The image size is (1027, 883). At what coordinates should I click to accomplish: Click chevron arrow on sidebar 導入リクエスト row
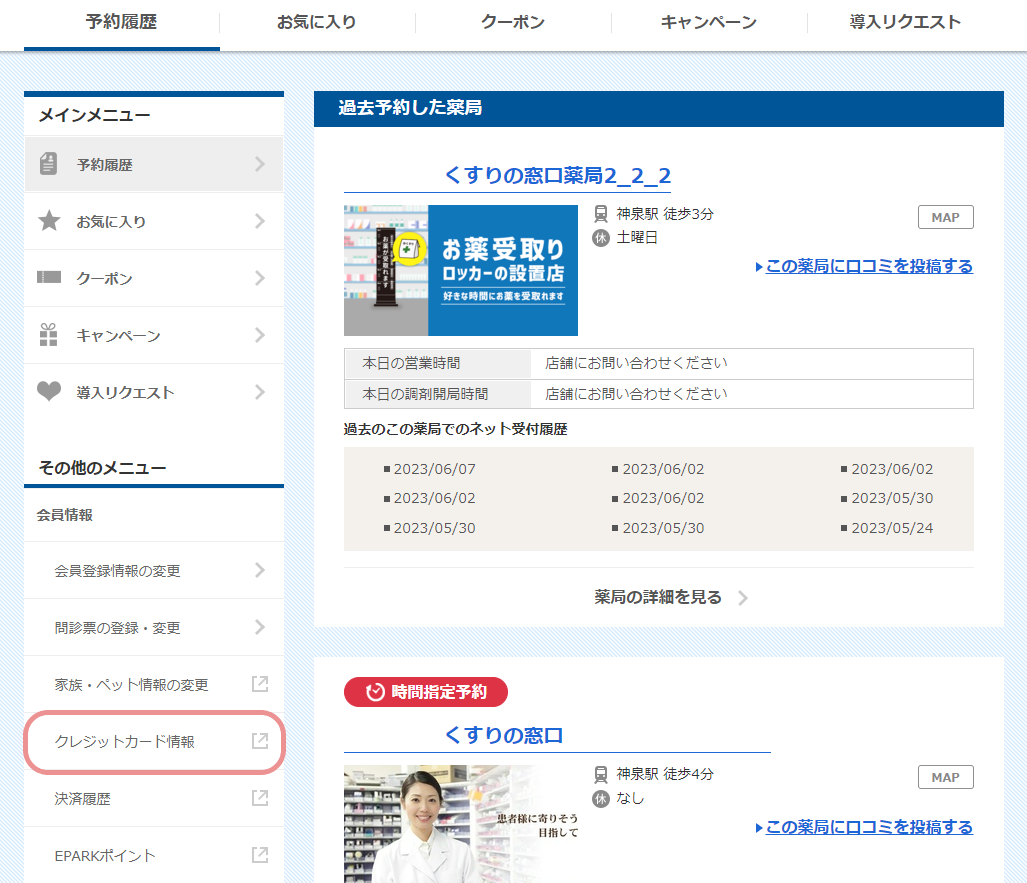coord(260,392)
